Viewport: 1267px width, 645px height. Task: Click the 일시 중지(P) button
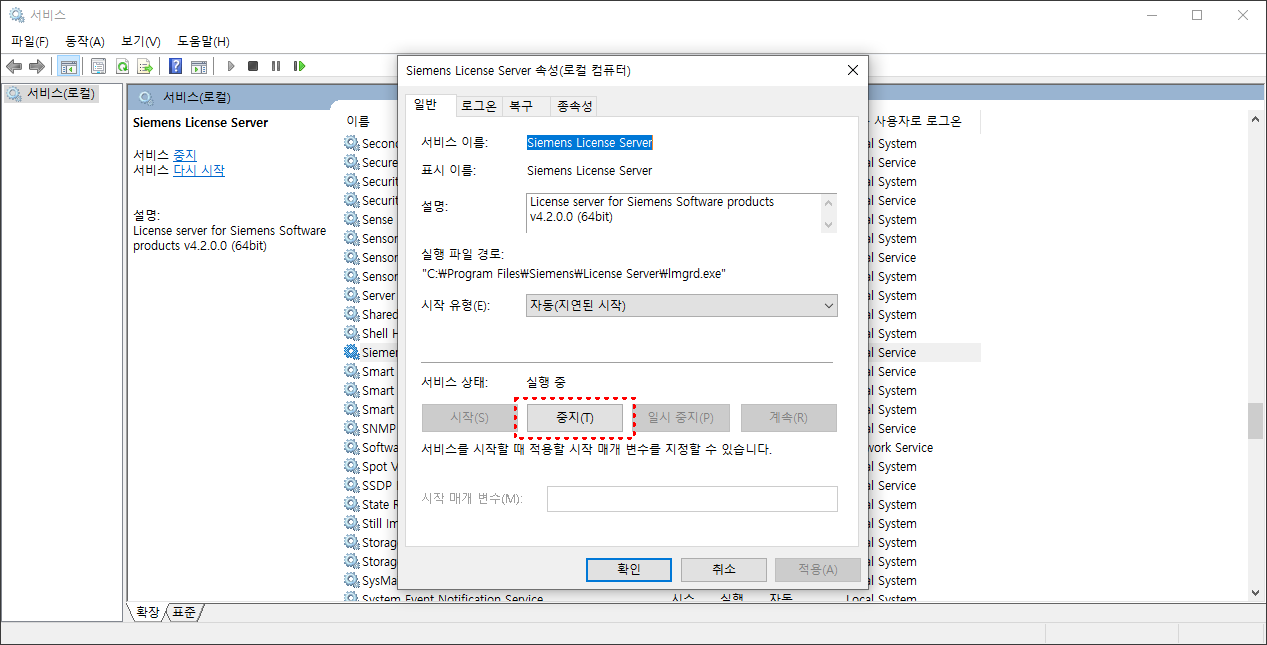click(682, 418)
